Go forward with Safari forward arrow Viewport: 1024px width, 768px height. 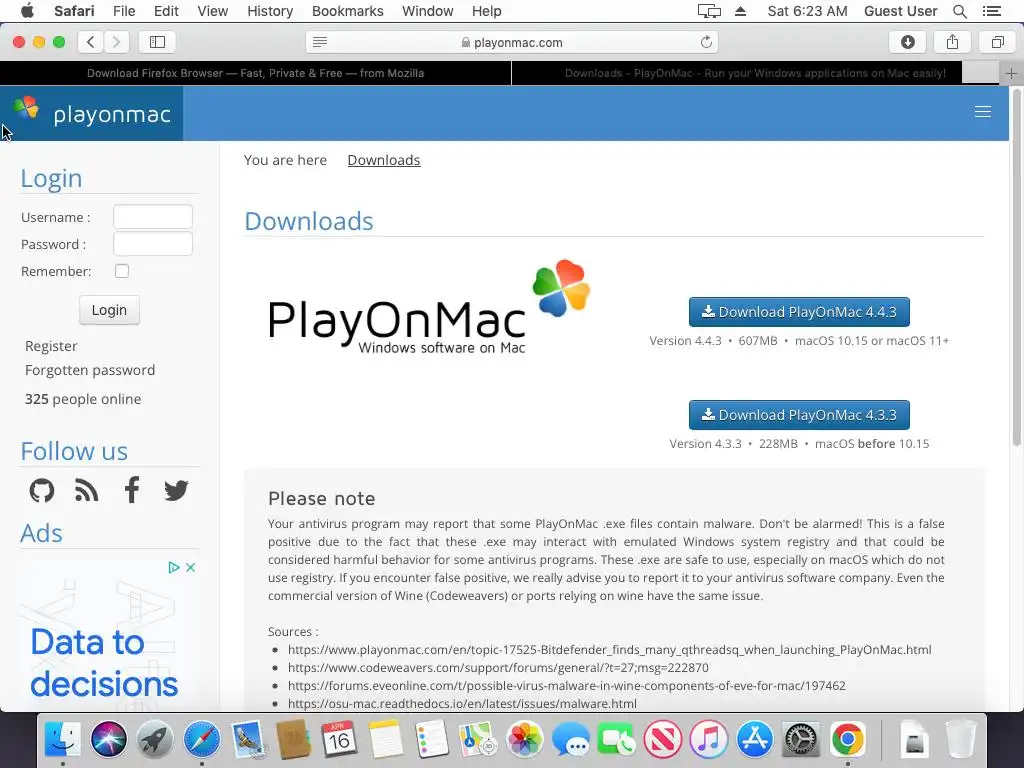pos(116,42)
